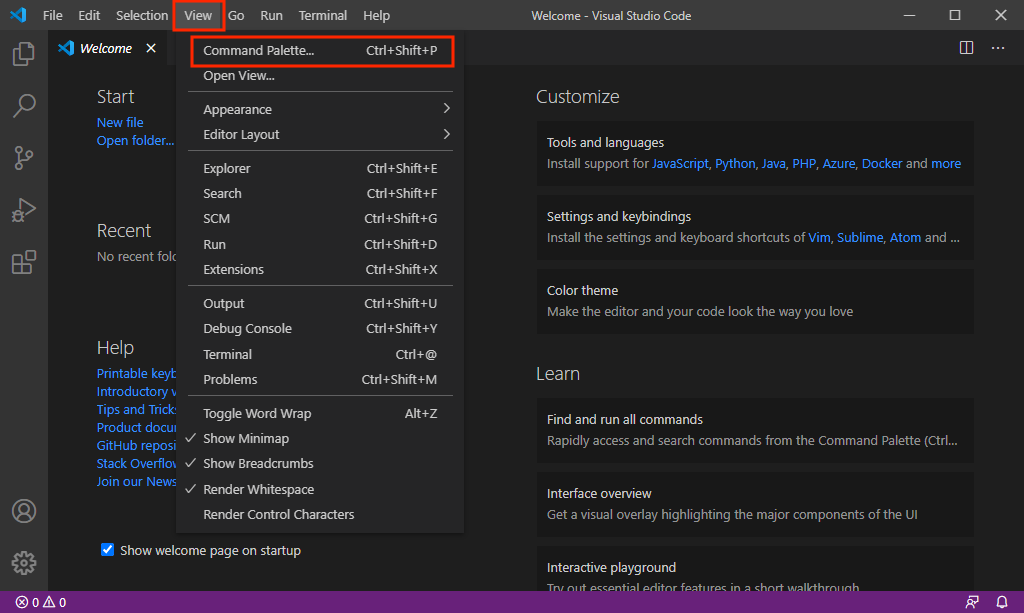Open the Terminal menu in menu bar
Viewport: 1024px width, 613px height.
[x=323, y=15]
